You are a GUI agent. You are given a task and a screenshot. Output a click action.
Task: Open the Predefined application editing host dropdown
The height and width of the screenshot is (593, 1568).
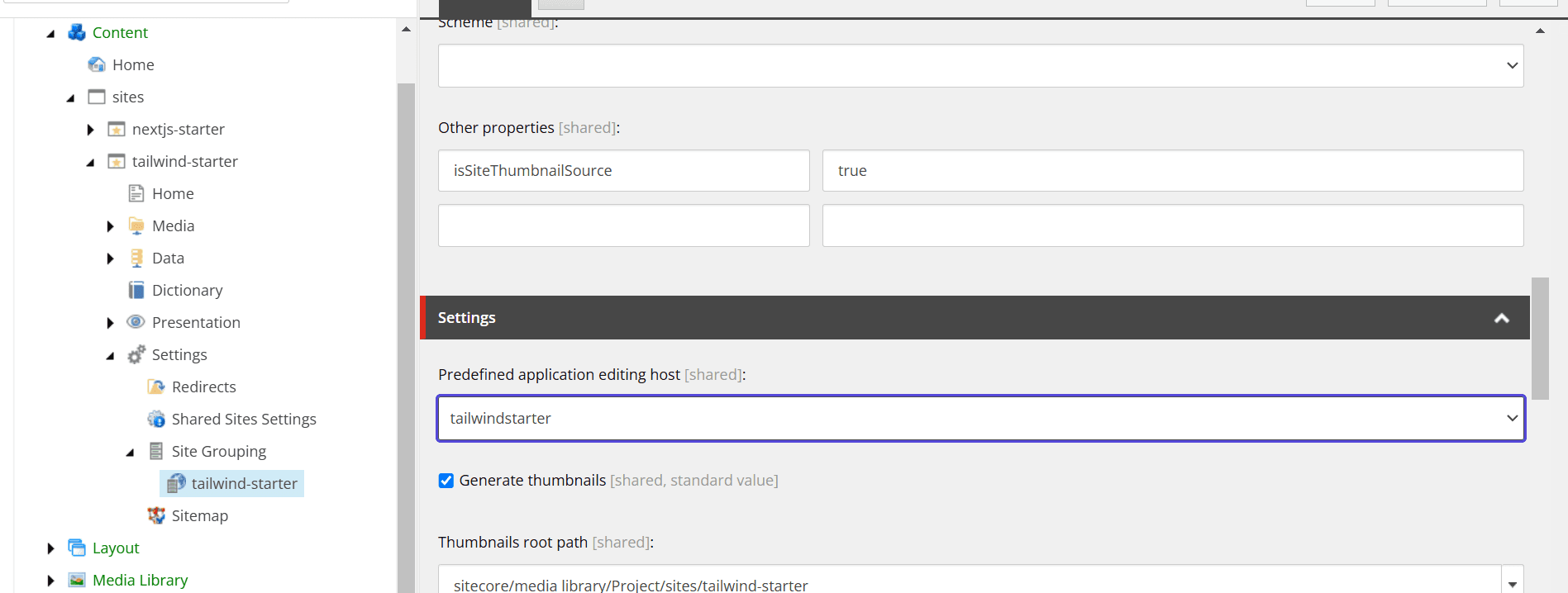[980, 418]
